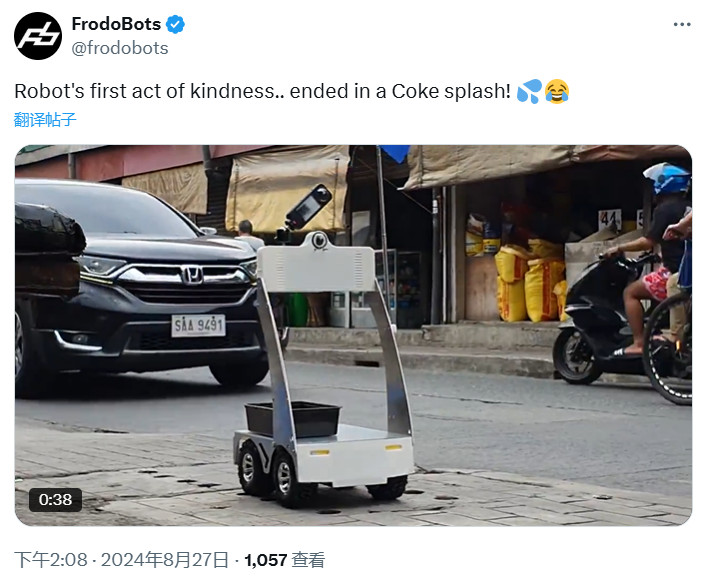Open the @frodobots handle link

[x=120, y=48]
